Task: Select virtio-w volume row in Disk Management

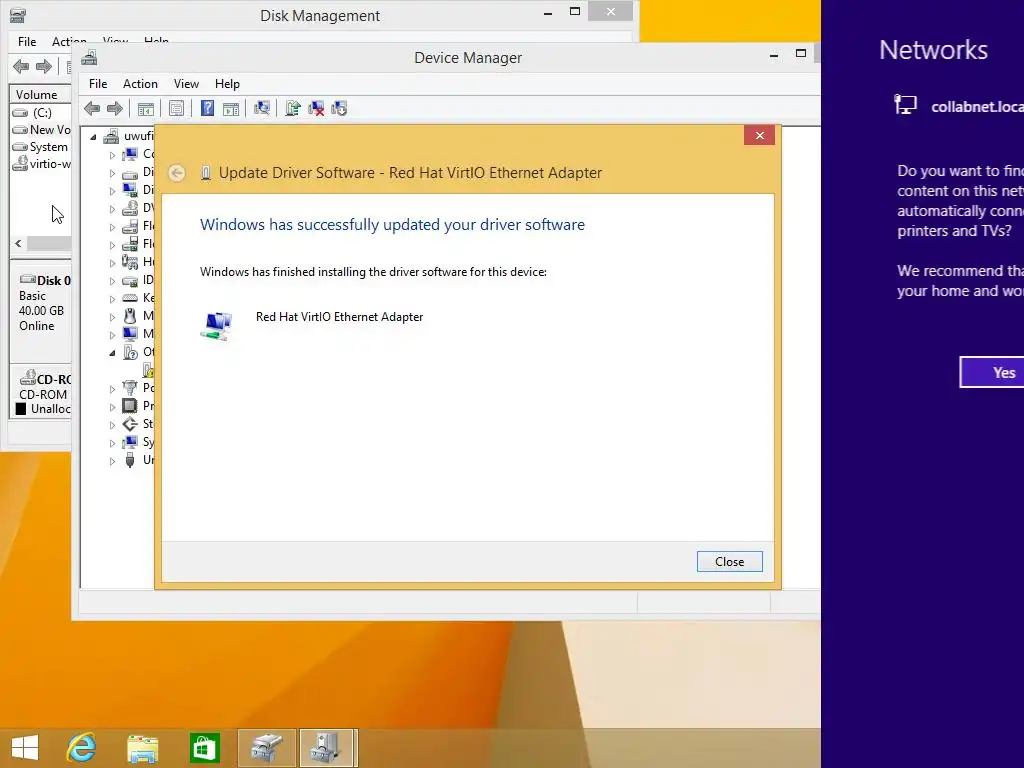Action: 41,164
